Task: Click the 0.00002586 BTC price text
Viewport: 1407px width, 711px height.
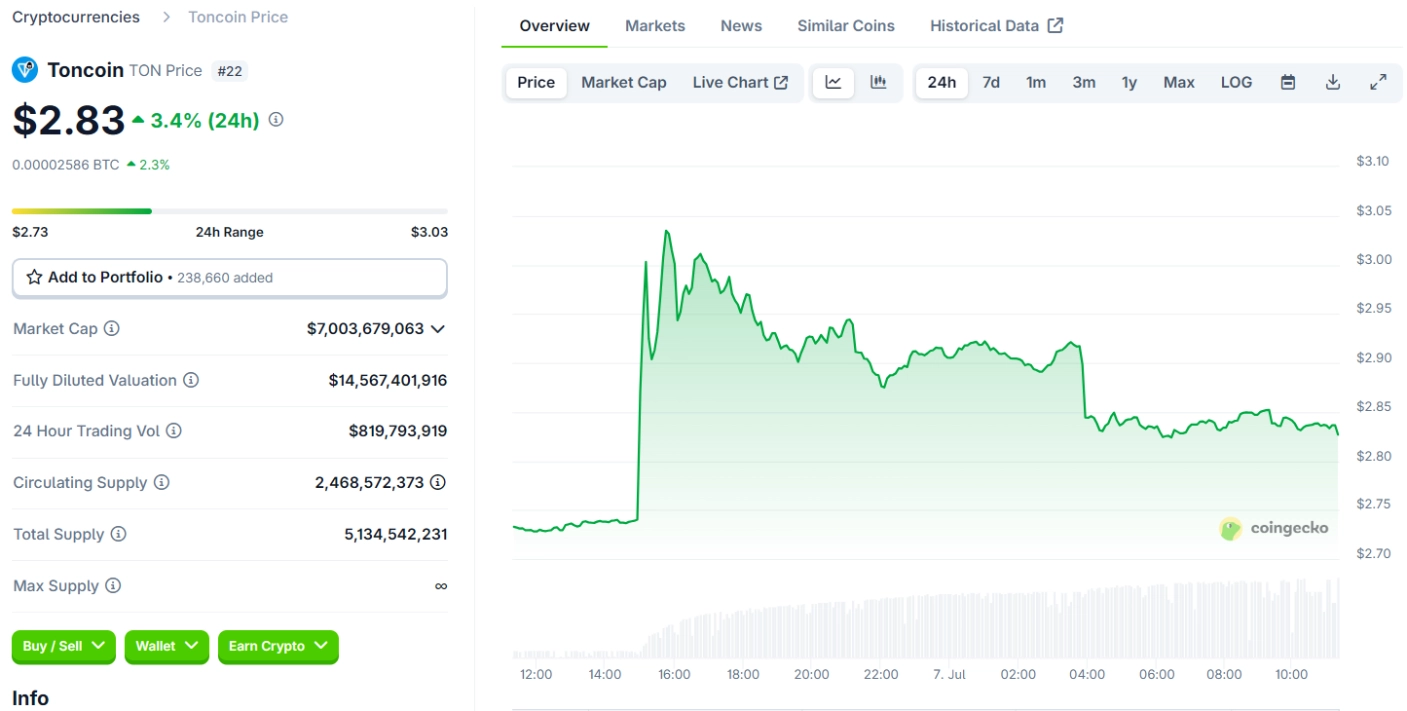Action: [66, 165]
